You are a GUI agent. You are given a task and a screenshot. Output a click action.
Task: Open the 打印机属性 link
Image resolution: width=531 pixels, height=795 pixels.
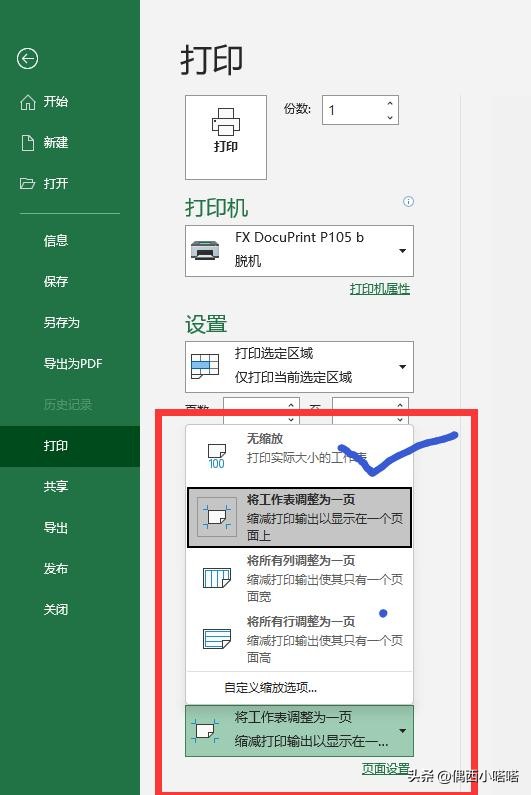coord(380,289)
